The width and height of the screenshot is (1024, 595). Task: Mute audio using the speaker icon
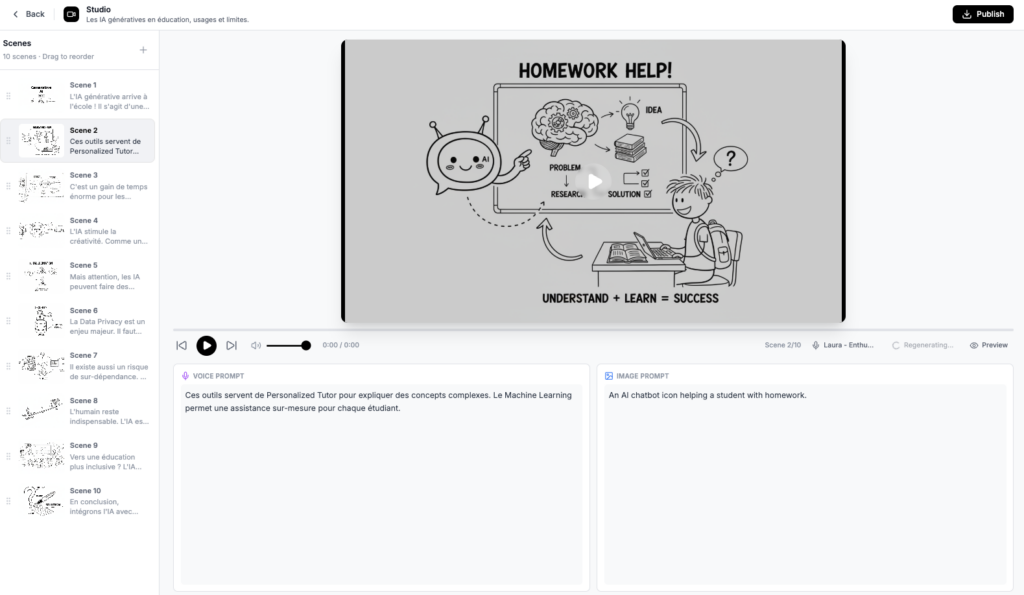point(256,345)
